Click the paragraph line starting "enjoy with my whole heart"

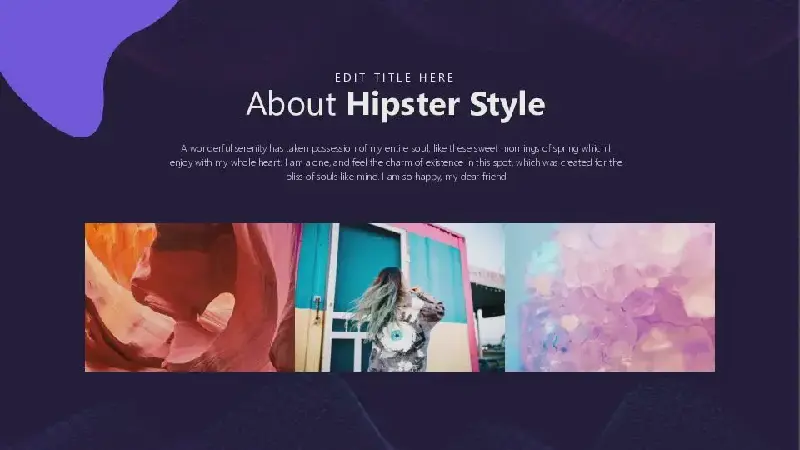[x=397, y=162]
